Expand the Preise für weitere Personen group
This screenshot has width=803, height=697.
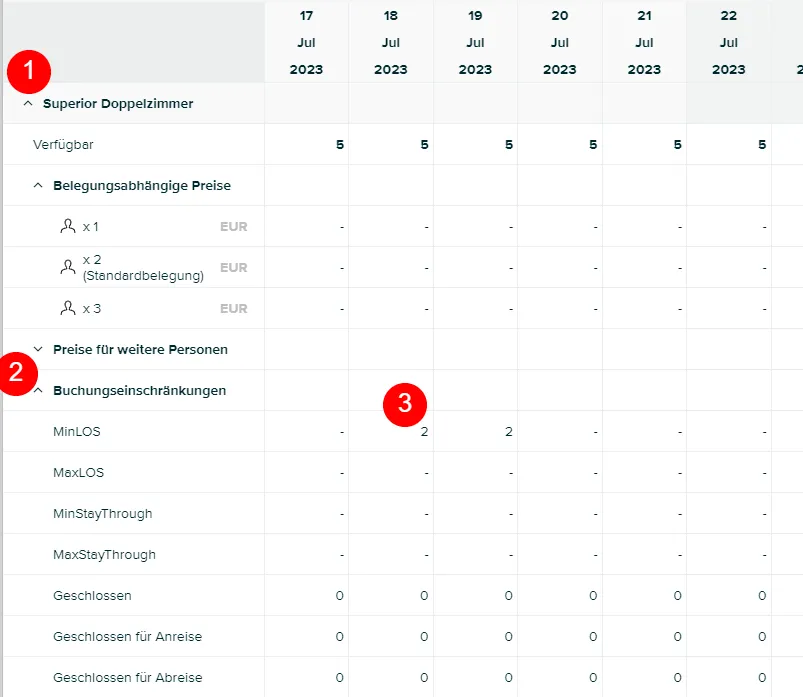[x=38, y=349]
